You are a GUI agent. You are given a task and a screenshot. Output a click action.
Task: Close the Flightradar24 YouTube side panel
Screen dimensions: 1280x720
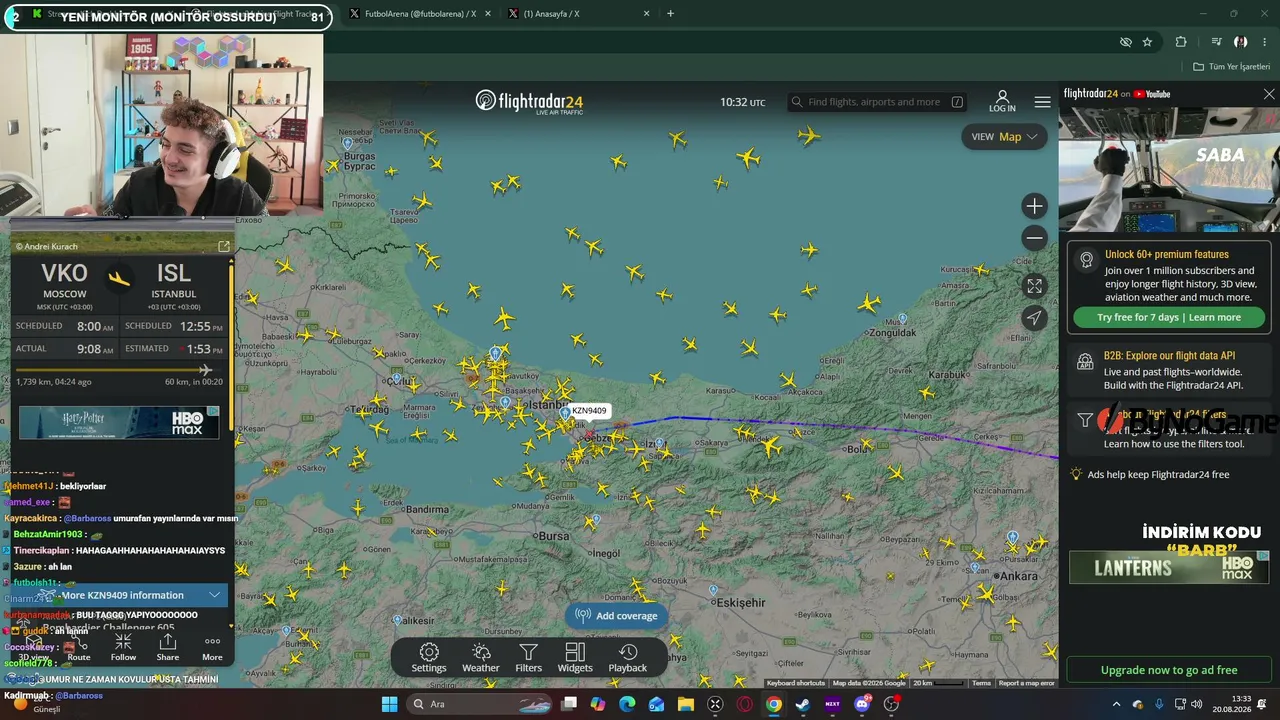click(1269, 94)
